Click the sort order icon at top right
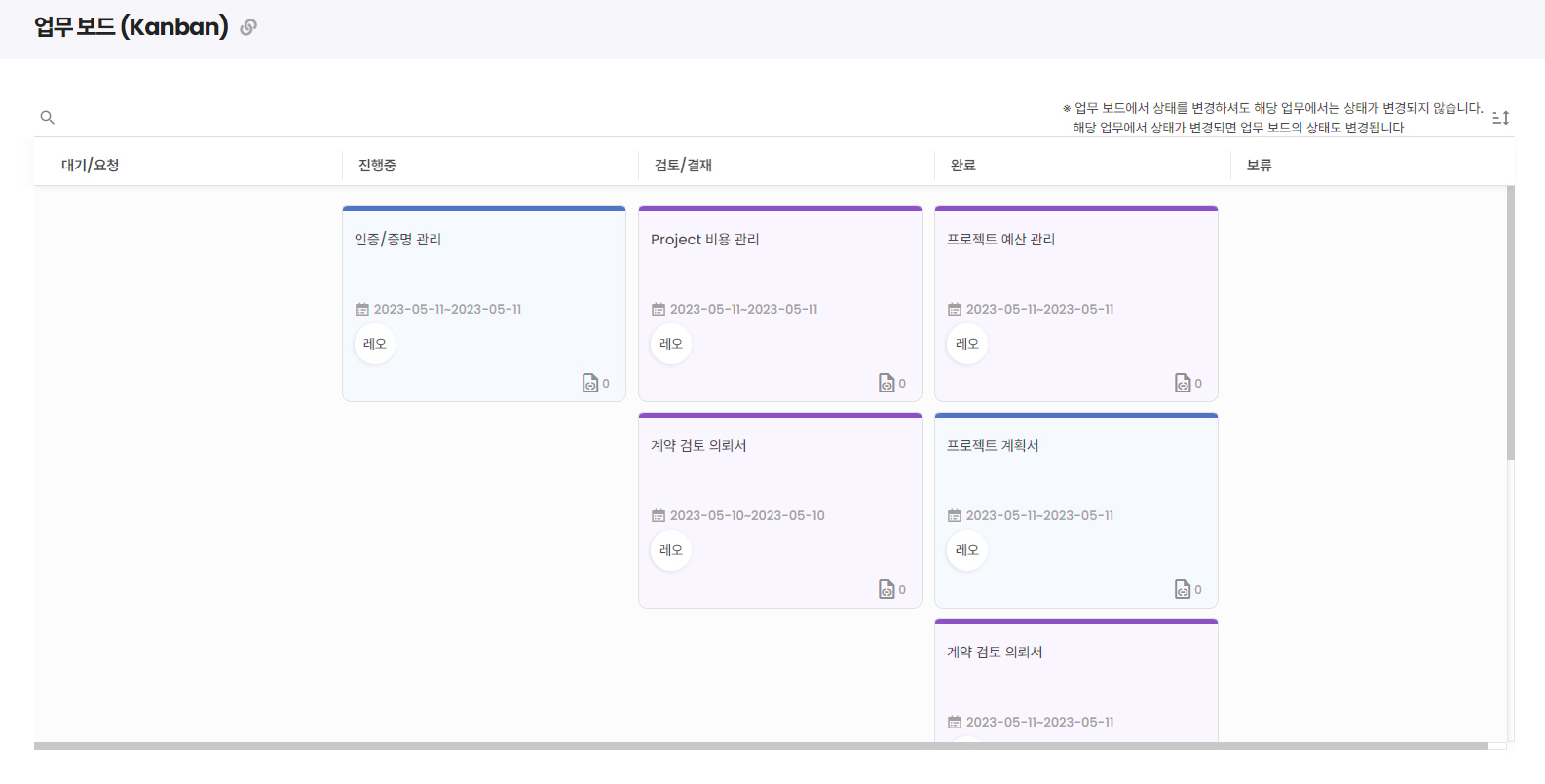The width and height of the screenshot is (1545, 784). 1500,118
